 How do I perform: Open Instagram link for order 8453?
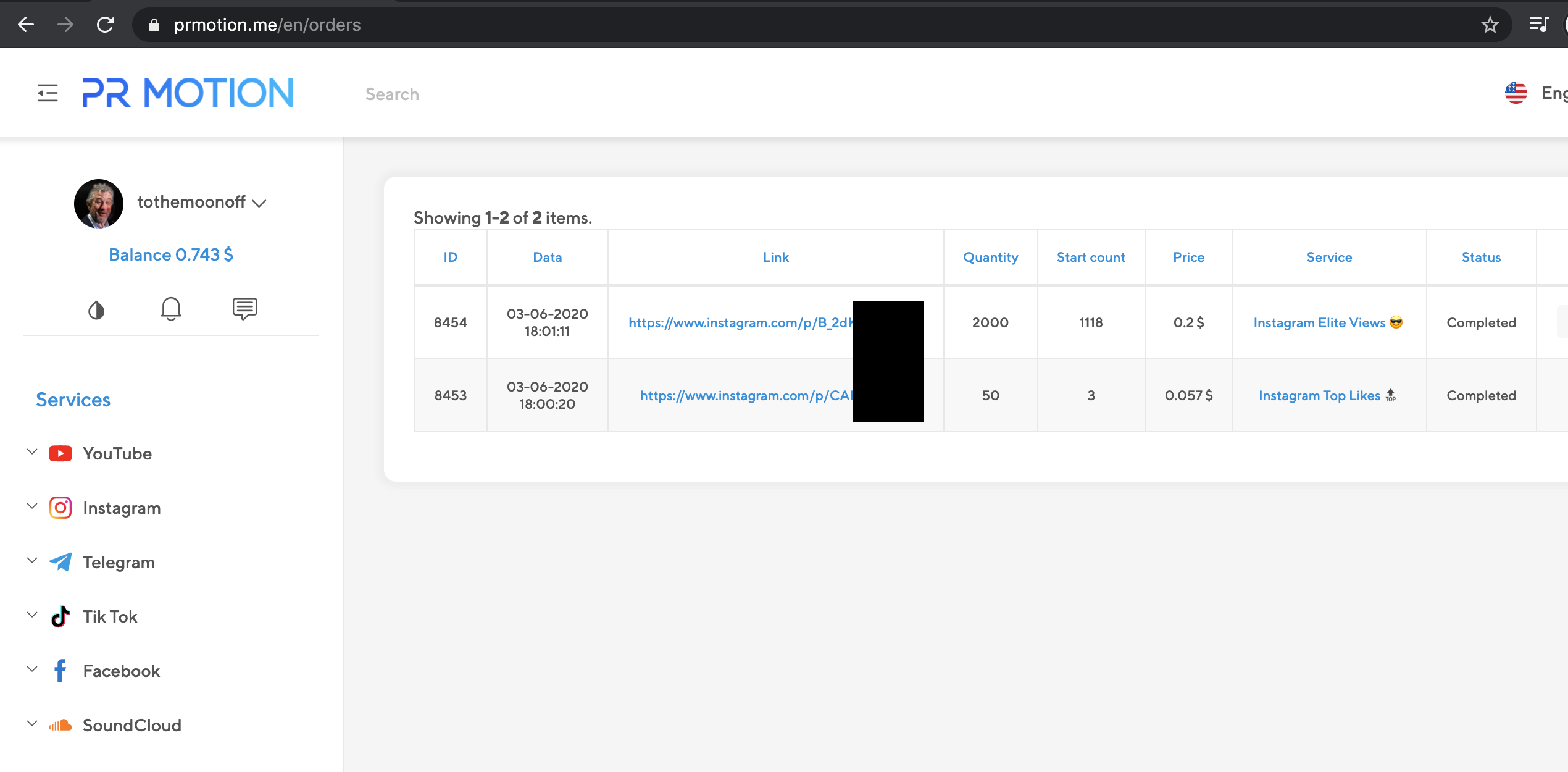[x=746, y=395]
